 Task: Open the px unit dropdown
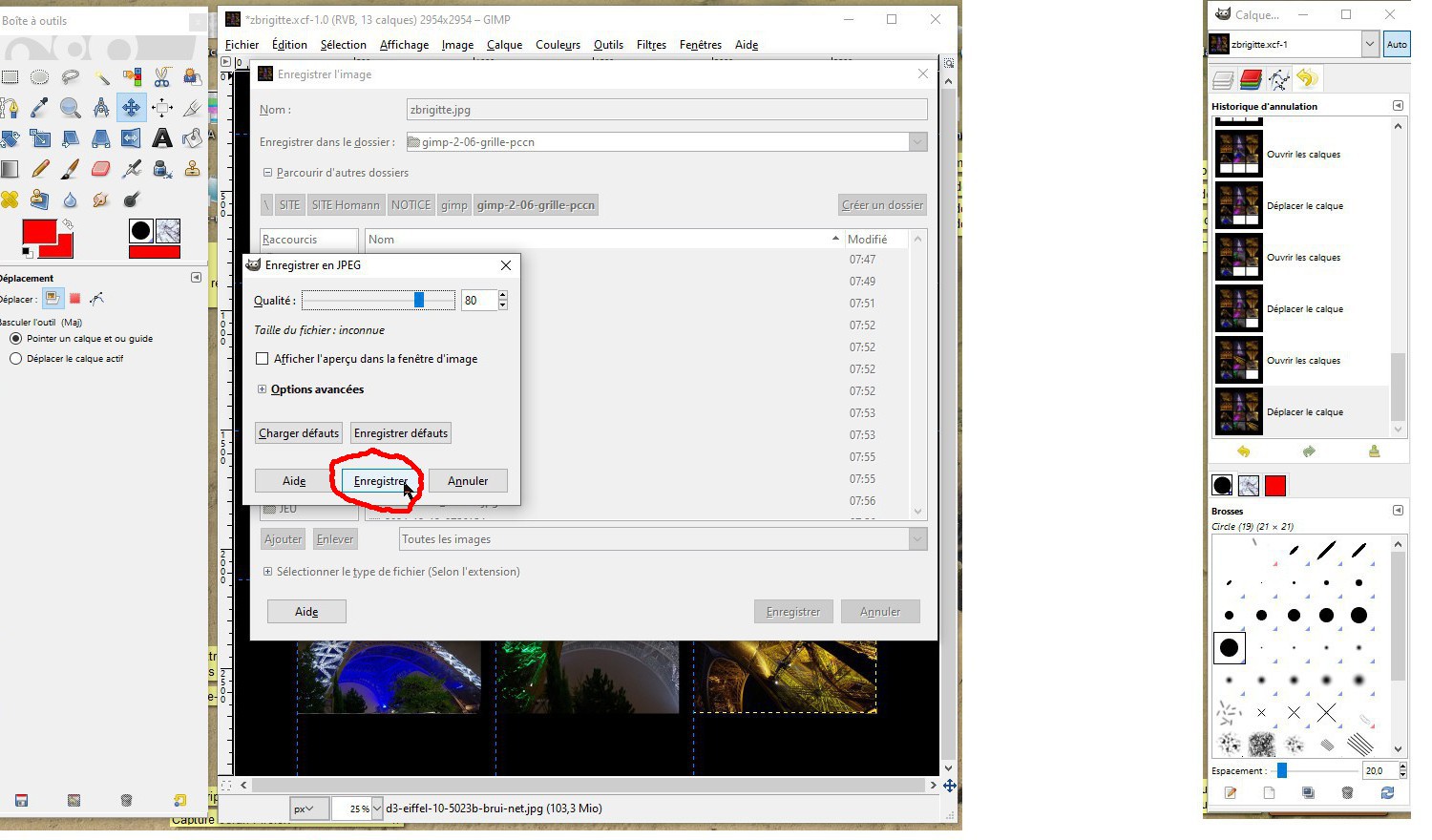tap(309, 808)
